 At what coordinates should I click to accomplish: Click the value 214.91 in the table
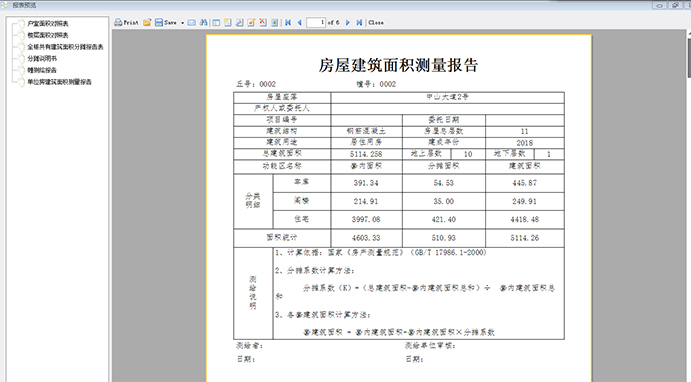tap(366, 201)
